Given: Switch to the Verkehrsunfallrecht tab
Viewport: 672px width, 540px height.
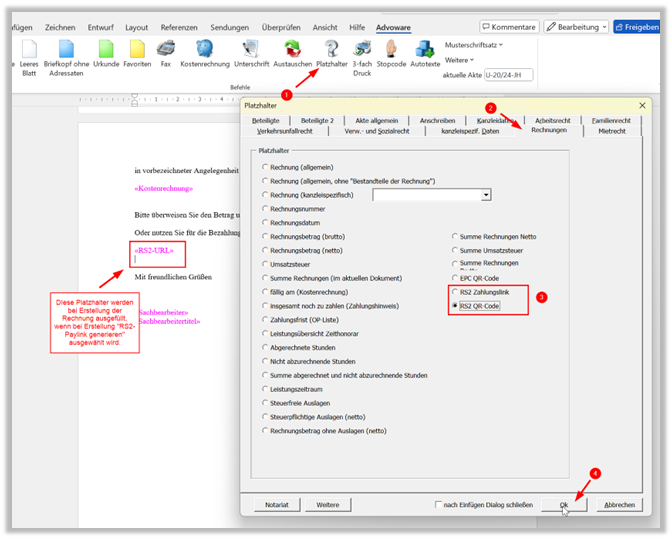Looking at the screenshot, I should tap(285, 131).
